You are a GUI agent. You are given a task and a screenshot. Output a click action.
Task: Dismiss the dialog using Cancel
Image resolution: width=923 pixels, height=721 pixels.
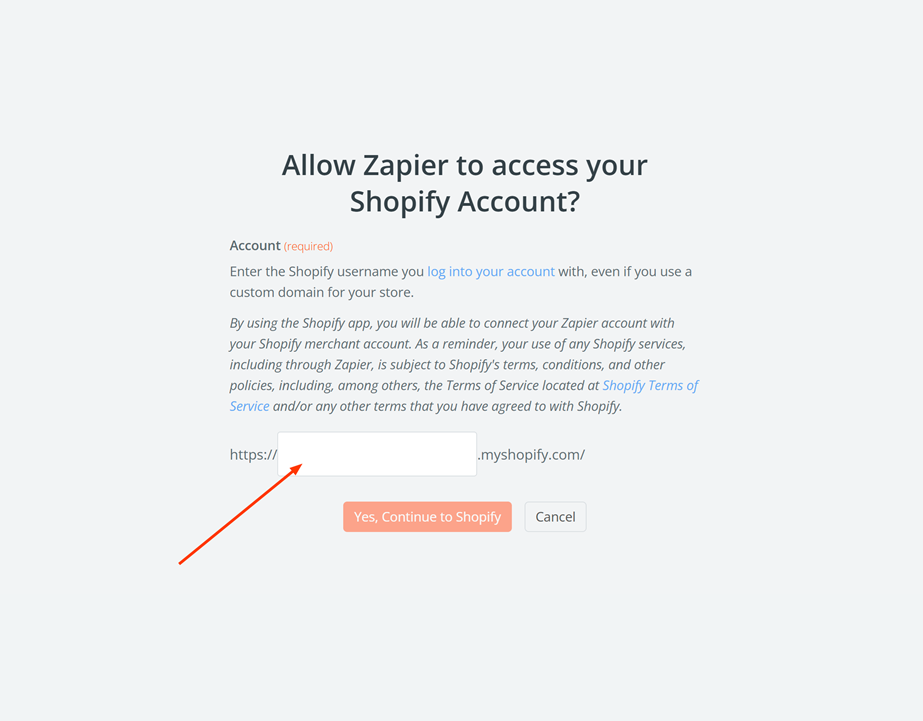point(555,516)
